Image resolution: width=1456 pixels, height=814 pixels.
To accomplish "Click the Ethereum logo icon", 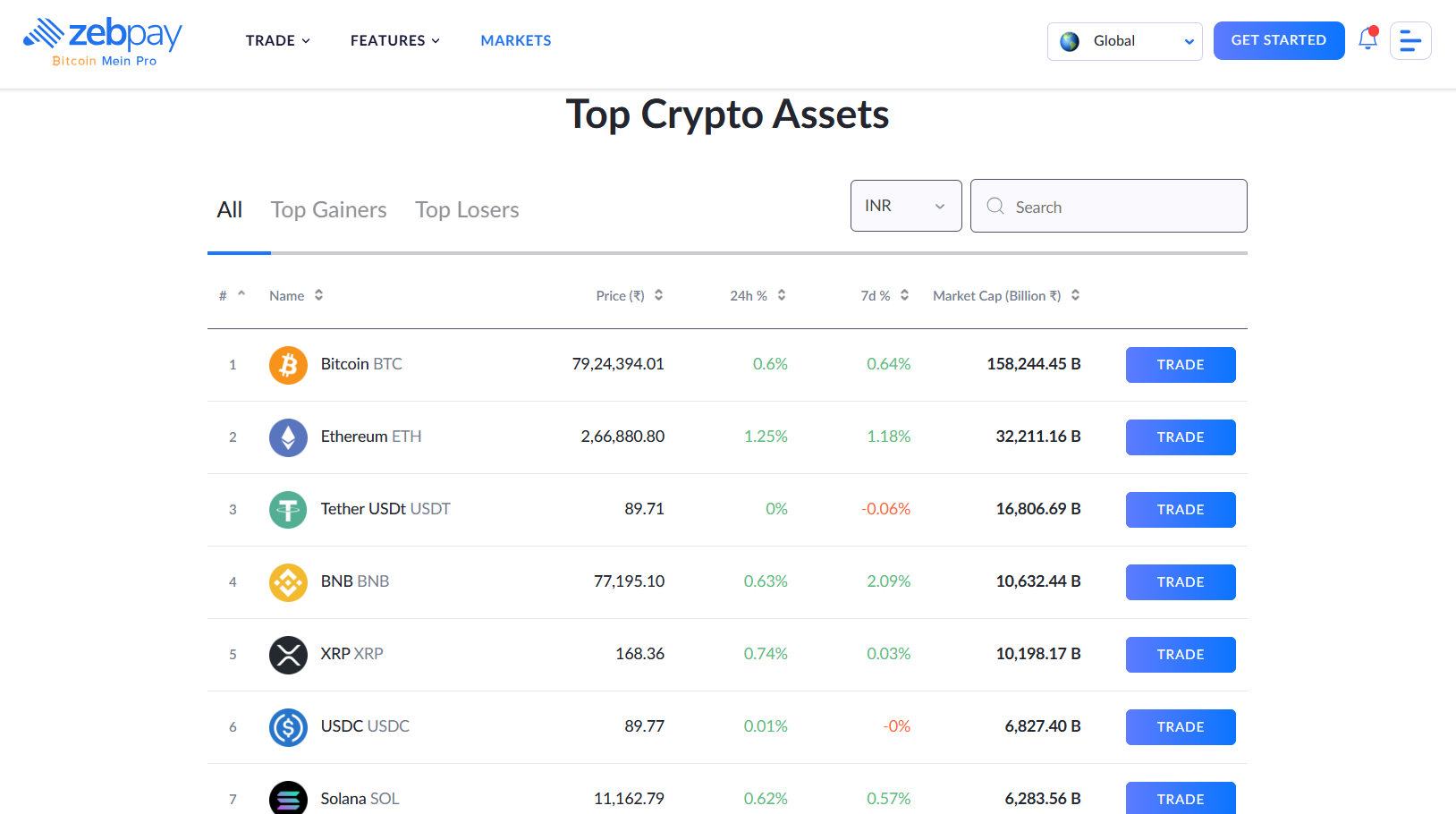I will click(x=288, y=437).
